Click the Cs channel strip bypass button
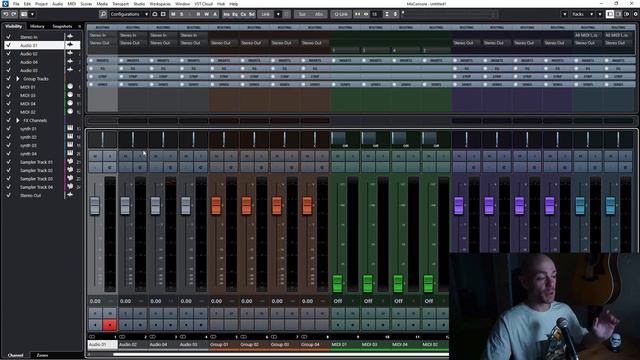 (x=243, y=14)
